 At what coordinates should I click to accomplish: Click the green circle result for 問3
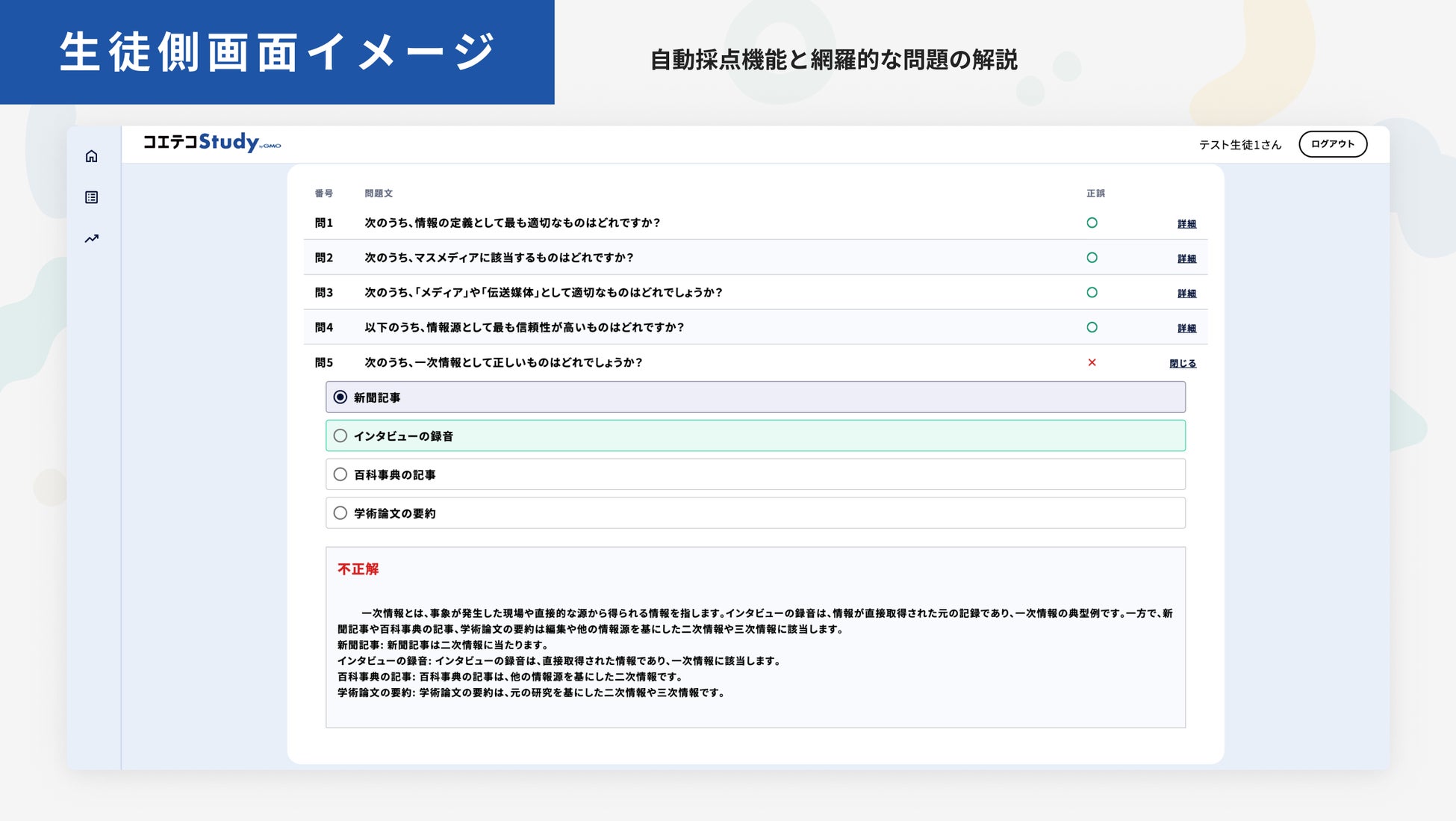tap(1092, 293)
